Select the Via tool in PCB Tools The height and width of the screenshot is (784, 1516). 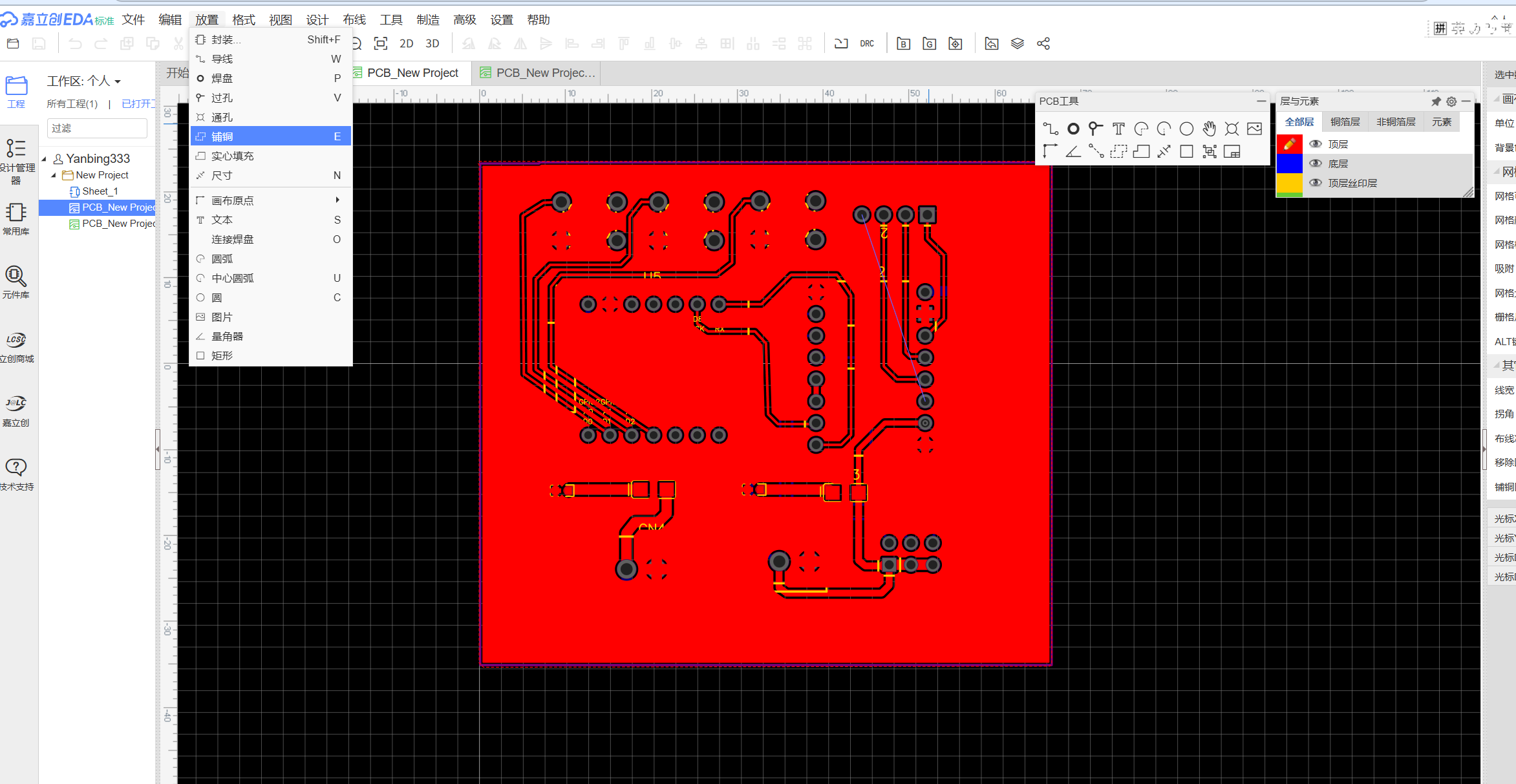1096,129
